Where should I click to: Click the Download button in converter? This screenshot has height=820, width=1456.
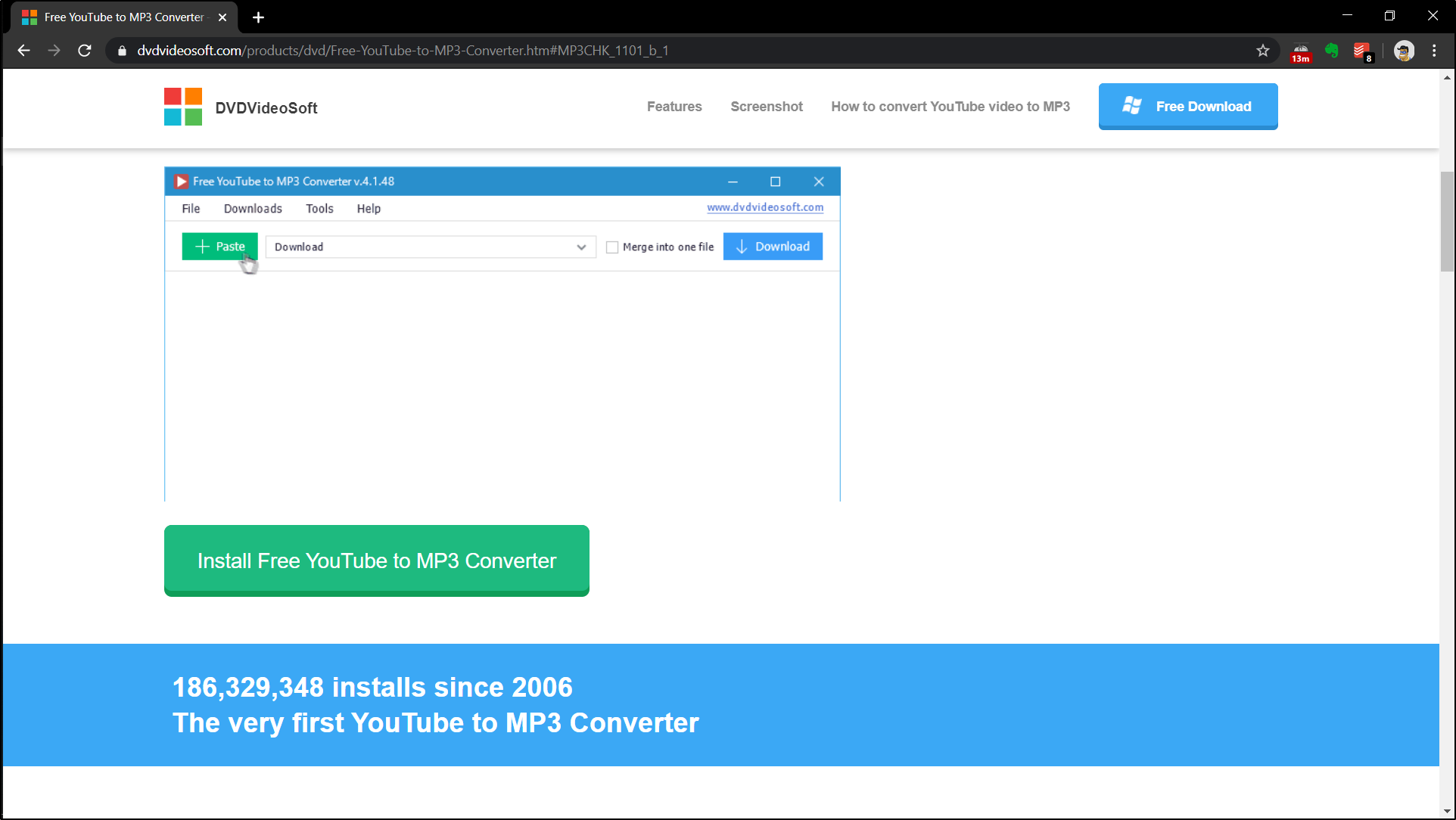[x=772, y=246]
